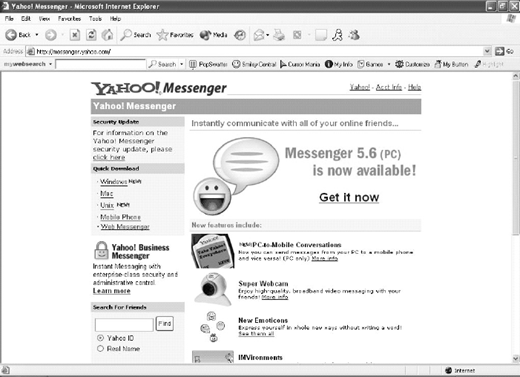Image resolution: width=520 pixels, height=377 pixels.
Task: Click the Highlight pen toolbar item
Action: pyautogui.click(x=489, y=64)
